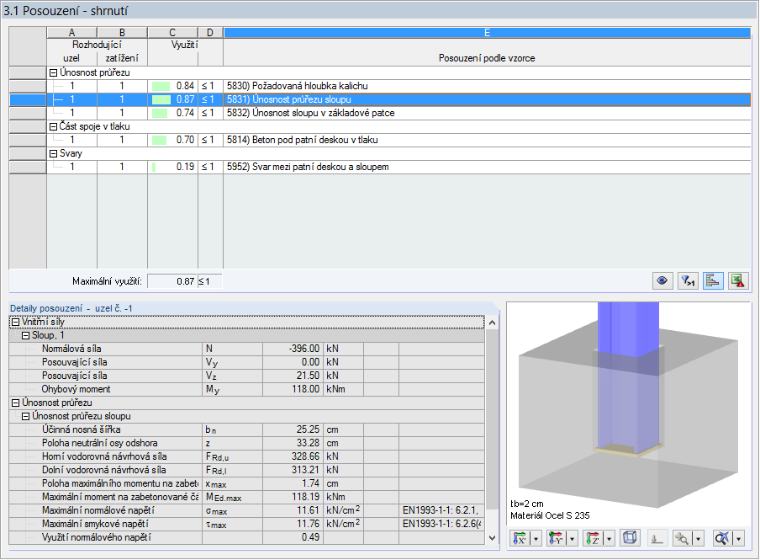Viewport: 760px width, 560px height.
Task: Select row 5832 Únosnost sloupu v základové patce
Action: pos(380,113)
